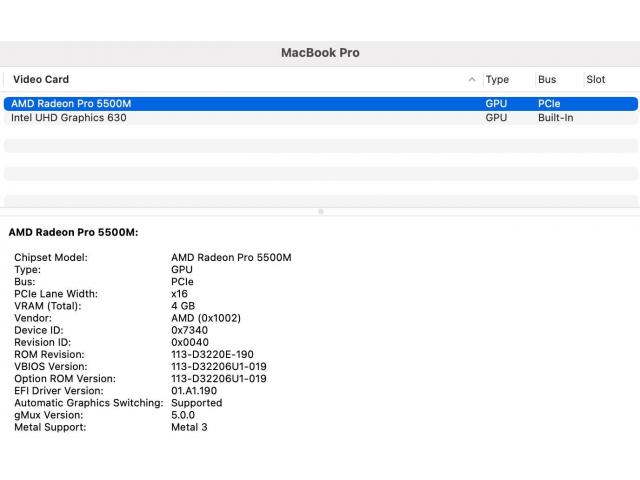The image size is (640, 480).
Task: Select the Intel UHD Graphics 630 row
Action: click(x=68, y=118)
